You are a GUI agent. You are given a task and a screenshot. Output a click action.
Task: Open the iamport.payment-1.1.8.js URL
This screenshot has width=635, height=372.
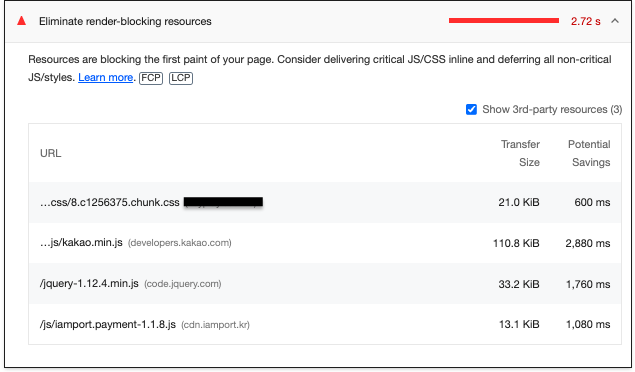(108, 324)
